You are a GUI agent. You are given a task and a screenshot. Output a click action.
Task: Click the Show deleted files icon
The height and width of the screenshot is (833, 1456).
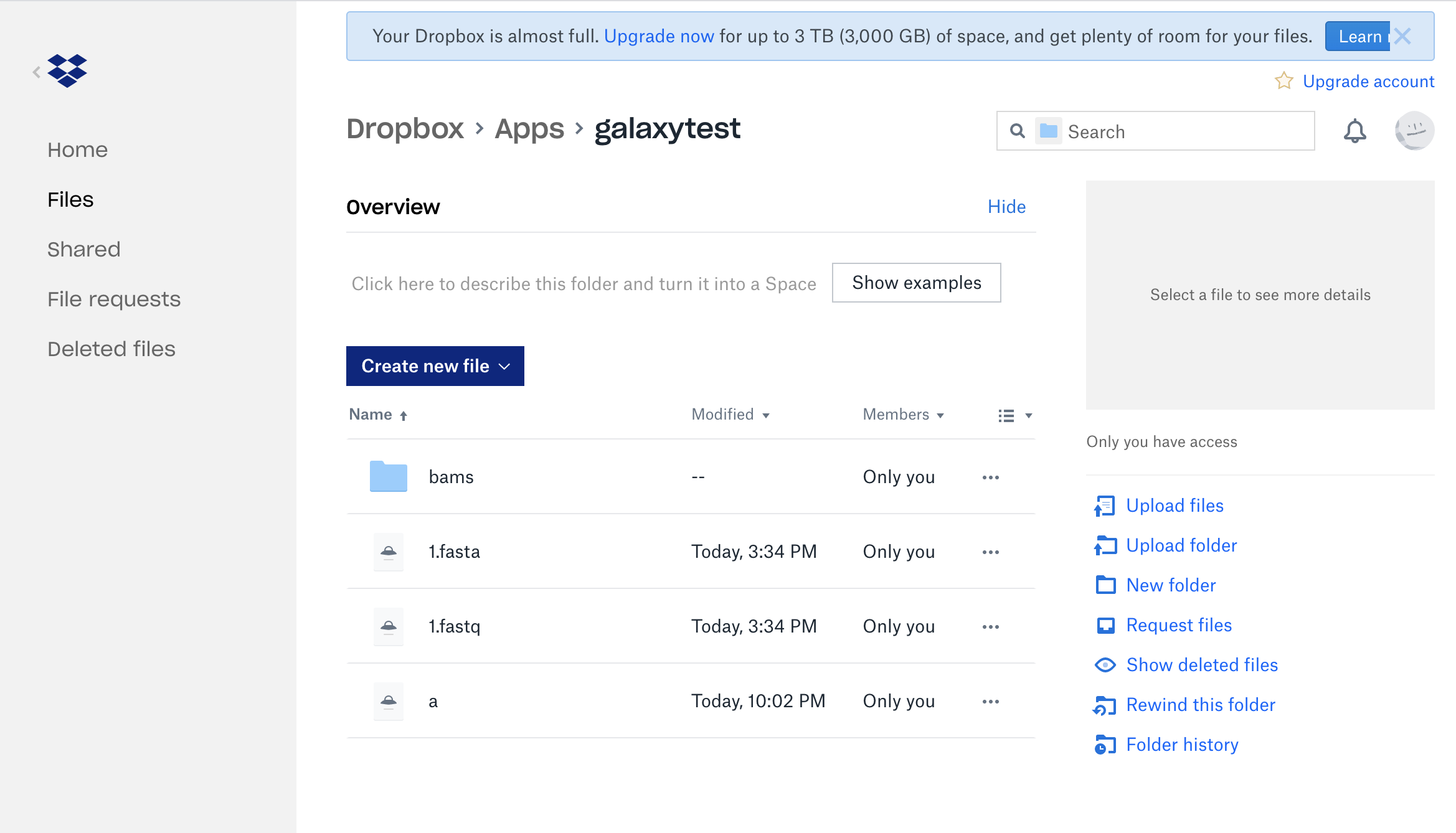[1104, 665]
